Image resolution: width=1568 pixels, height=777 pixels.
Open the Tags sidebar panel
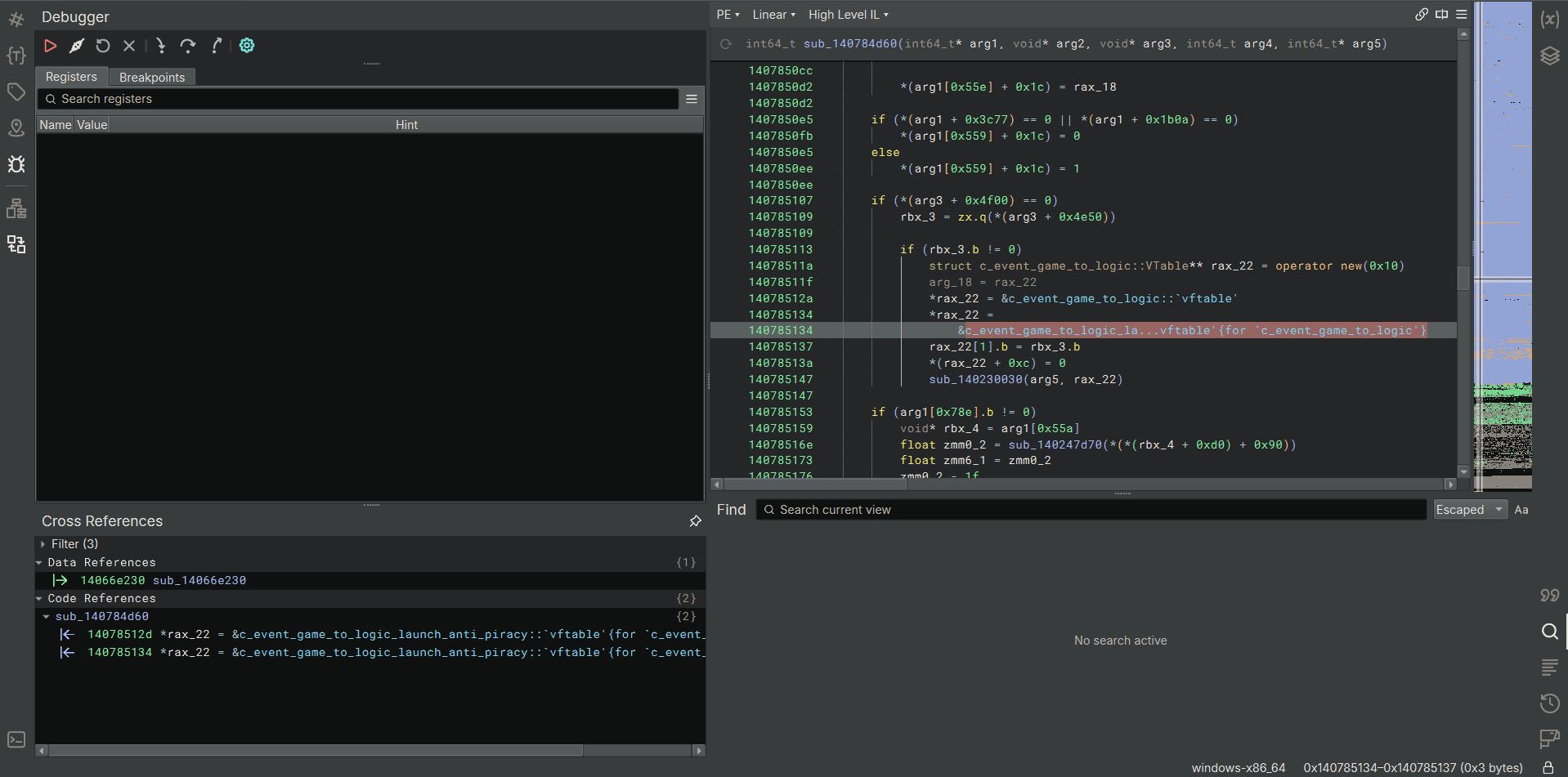(16, 92)
